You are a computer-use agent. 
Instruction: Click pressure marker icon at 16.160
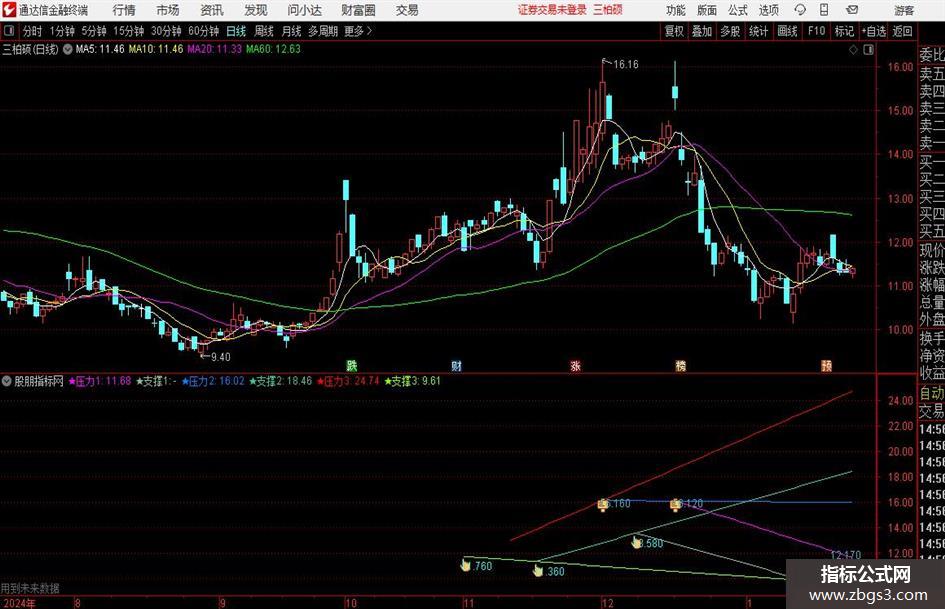[603, 504]
